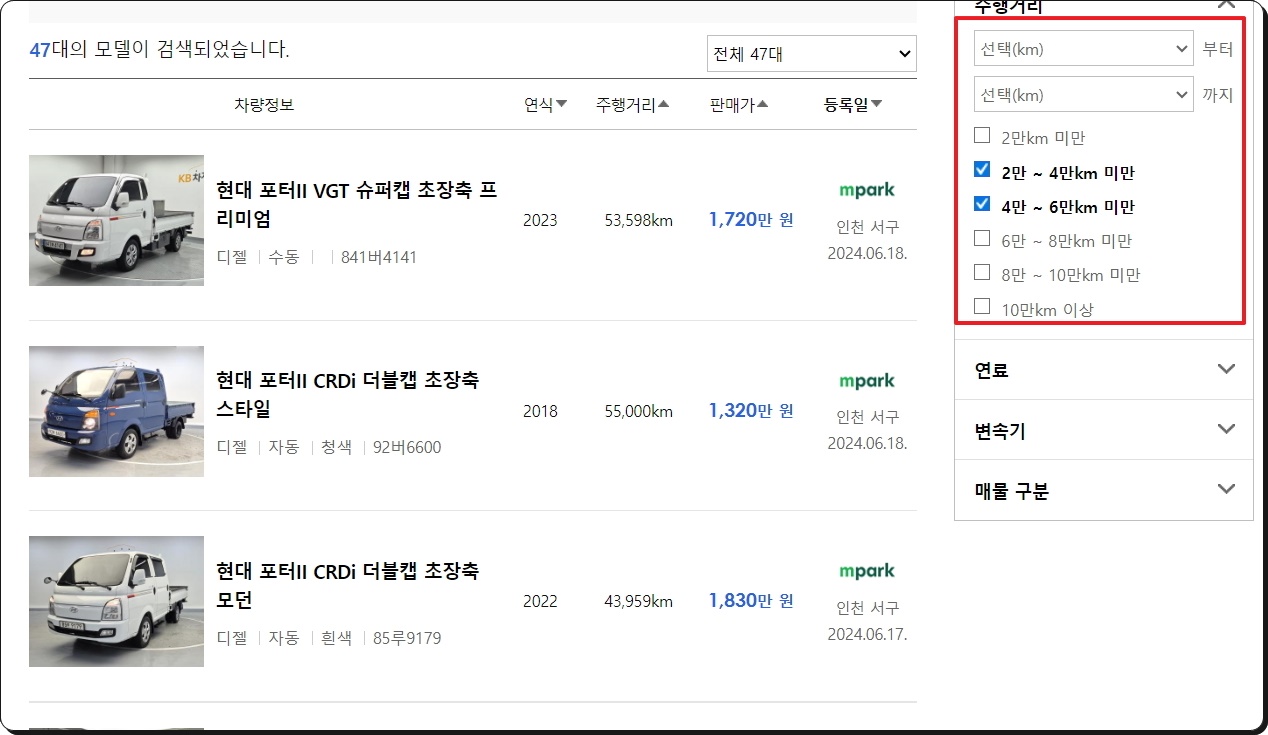The image size is (1268, 735).
Task: Sort list by 주행거리 column
Action: [633, 105]
